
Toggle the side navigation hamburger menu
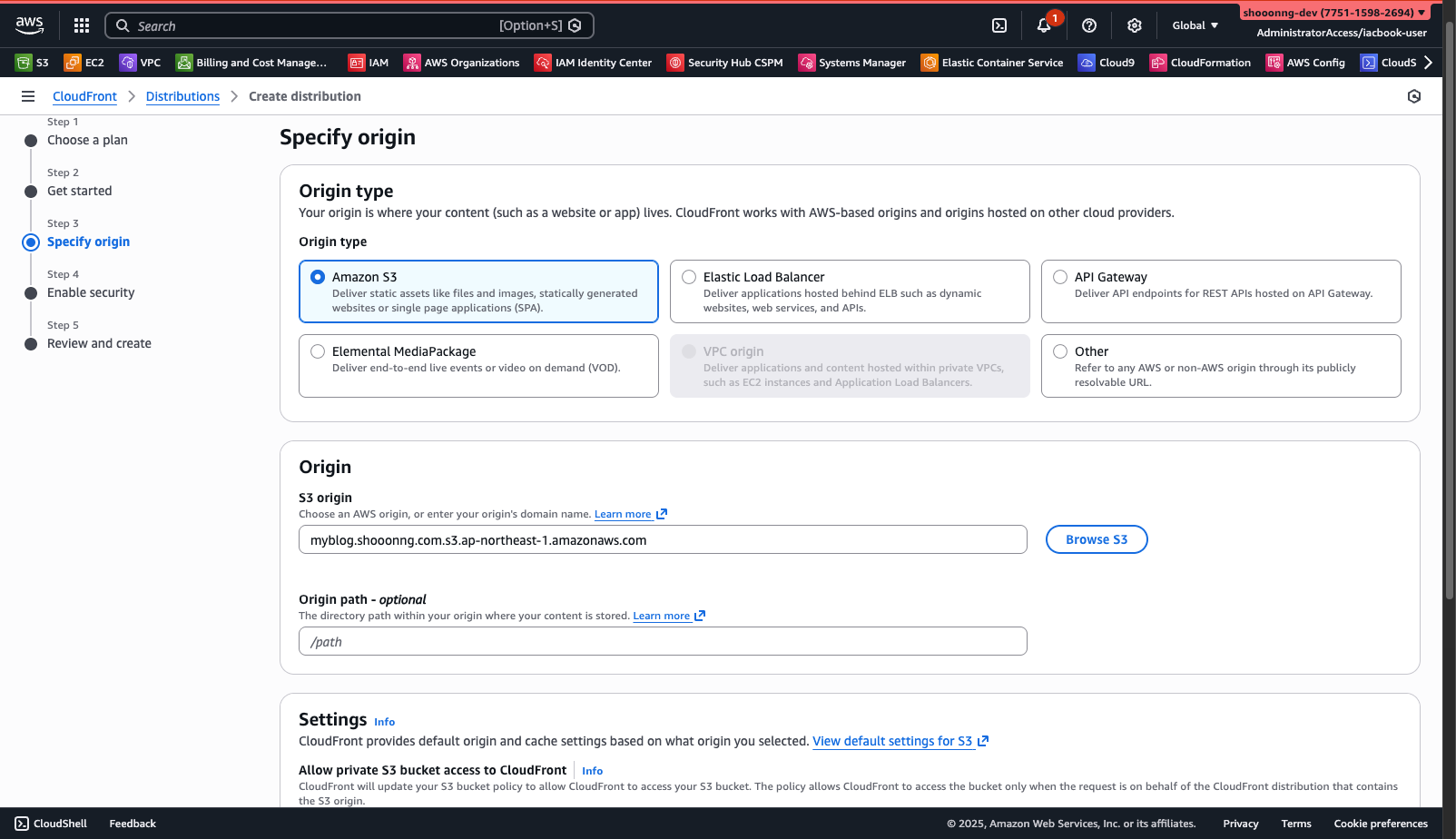click(28, 96)
